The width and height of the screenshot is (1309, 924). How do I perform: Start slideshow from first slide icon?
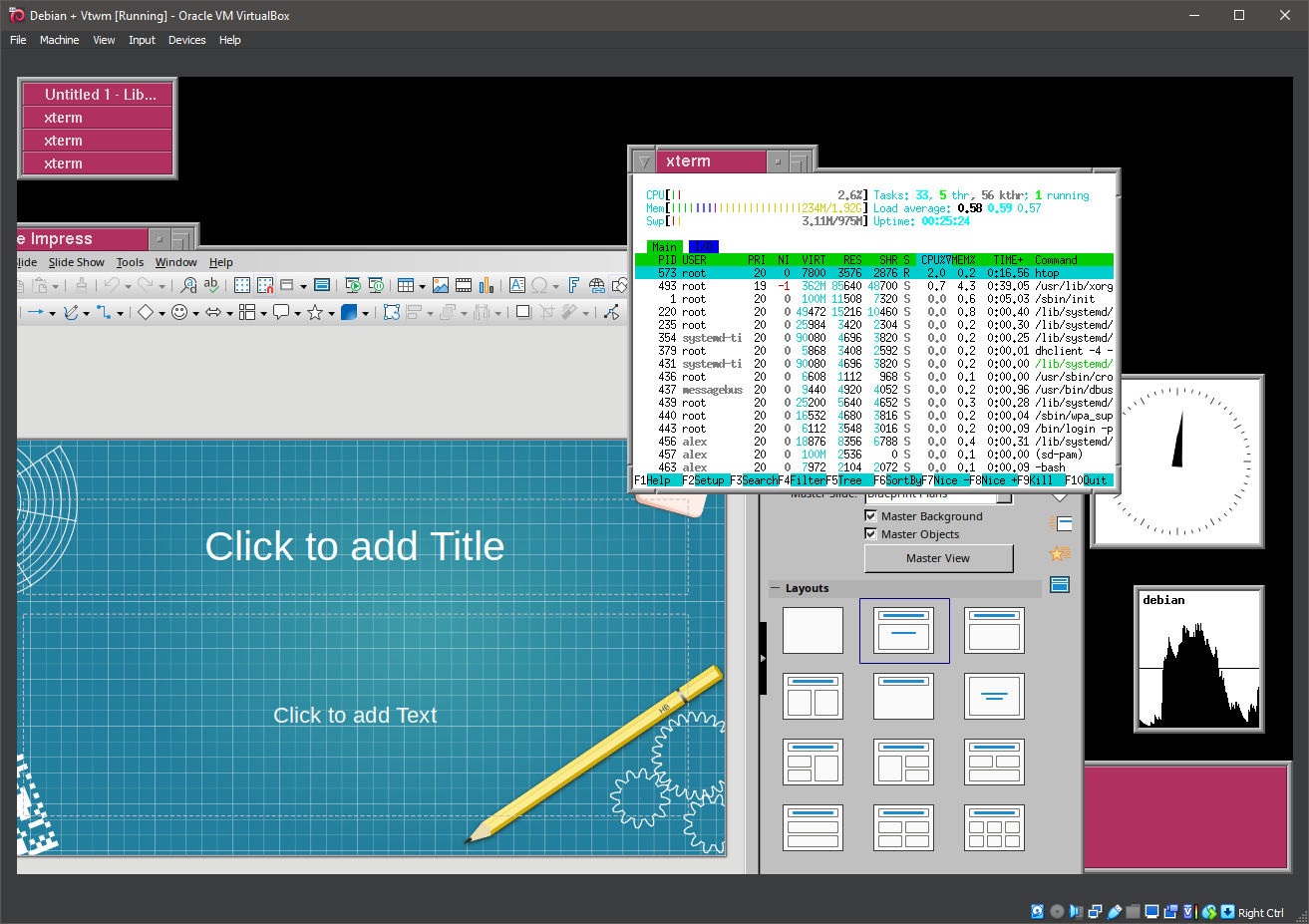(x=352, y=285)
